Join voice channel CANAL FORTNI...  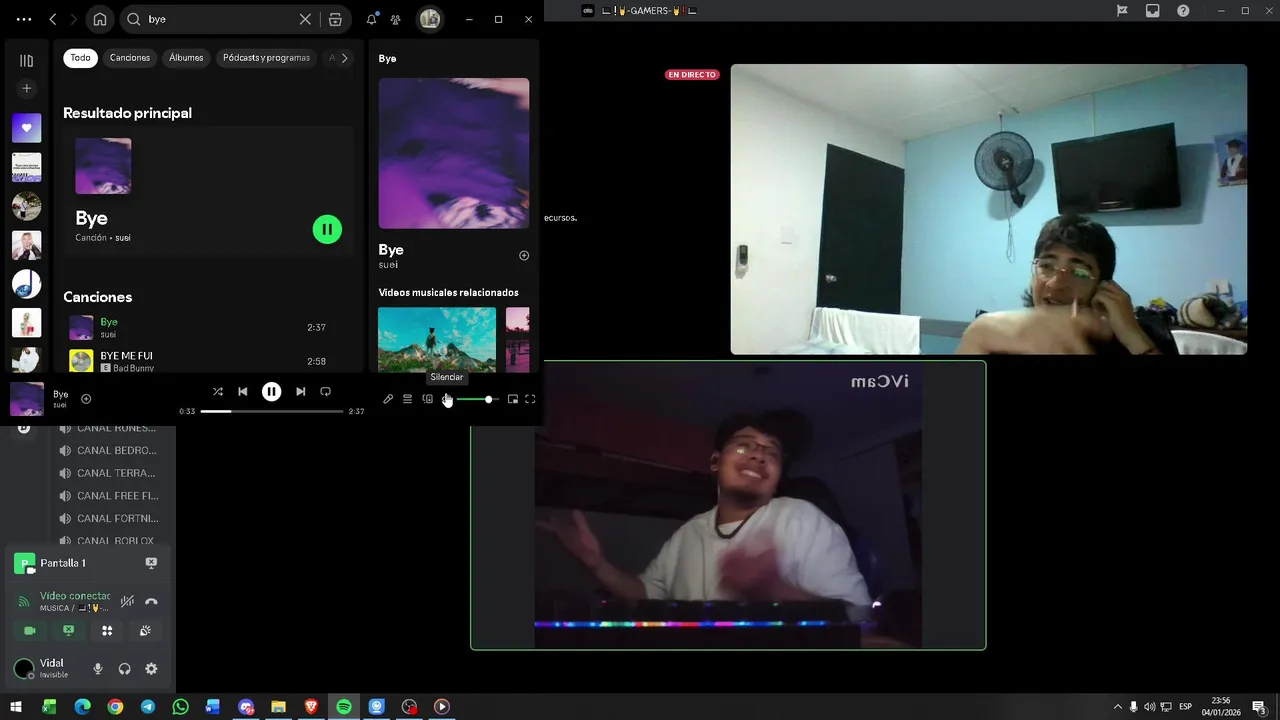tap(108, 518)
